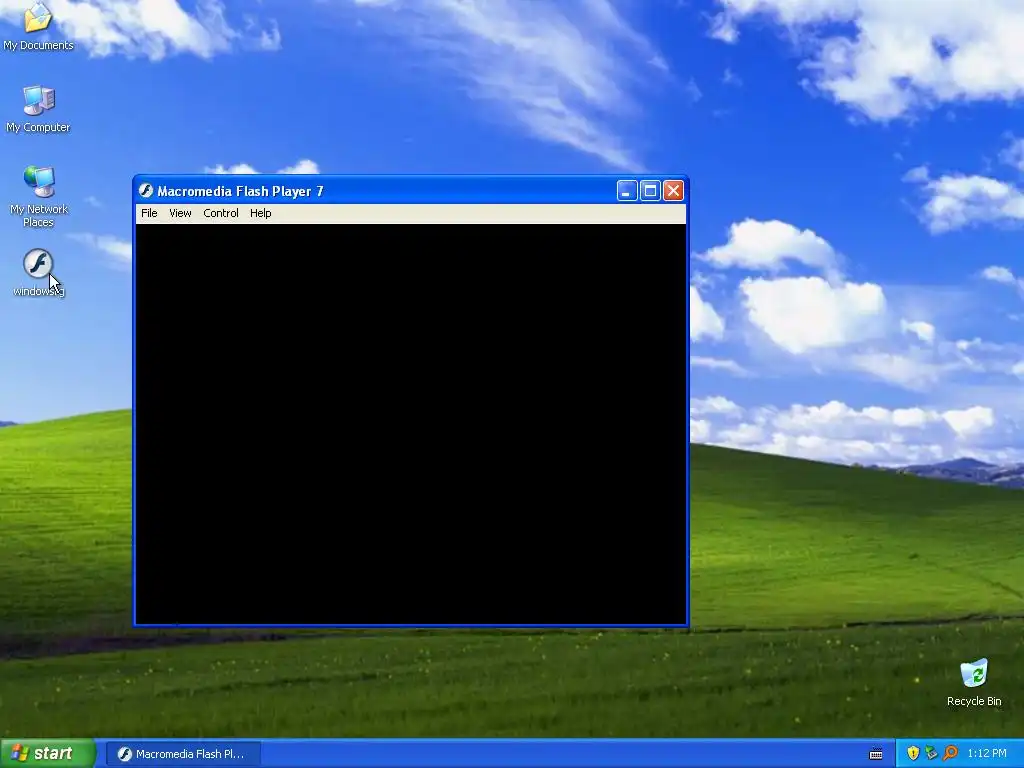Open the File menu in Flash Player
This screenshot has width=1024, height=768.
pos(149,213)
